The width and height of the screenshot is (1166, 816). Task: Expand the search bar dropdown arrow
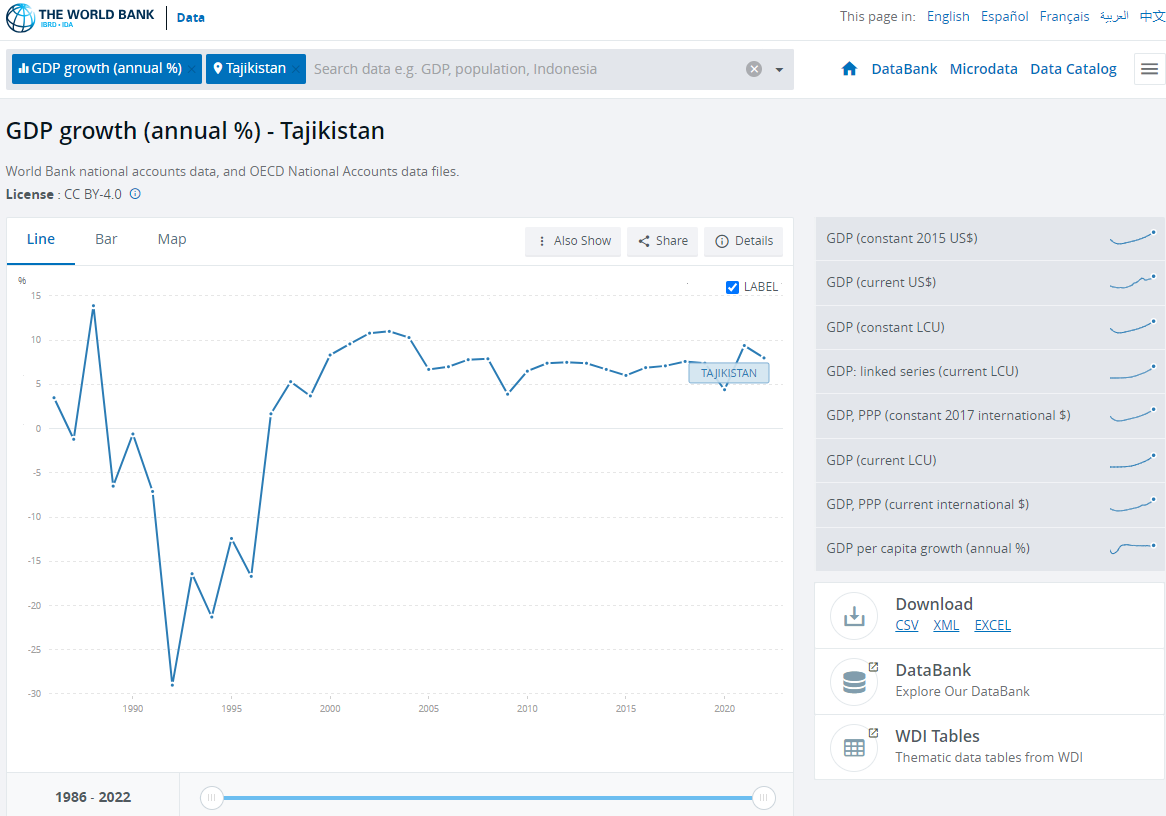(779, 70)
